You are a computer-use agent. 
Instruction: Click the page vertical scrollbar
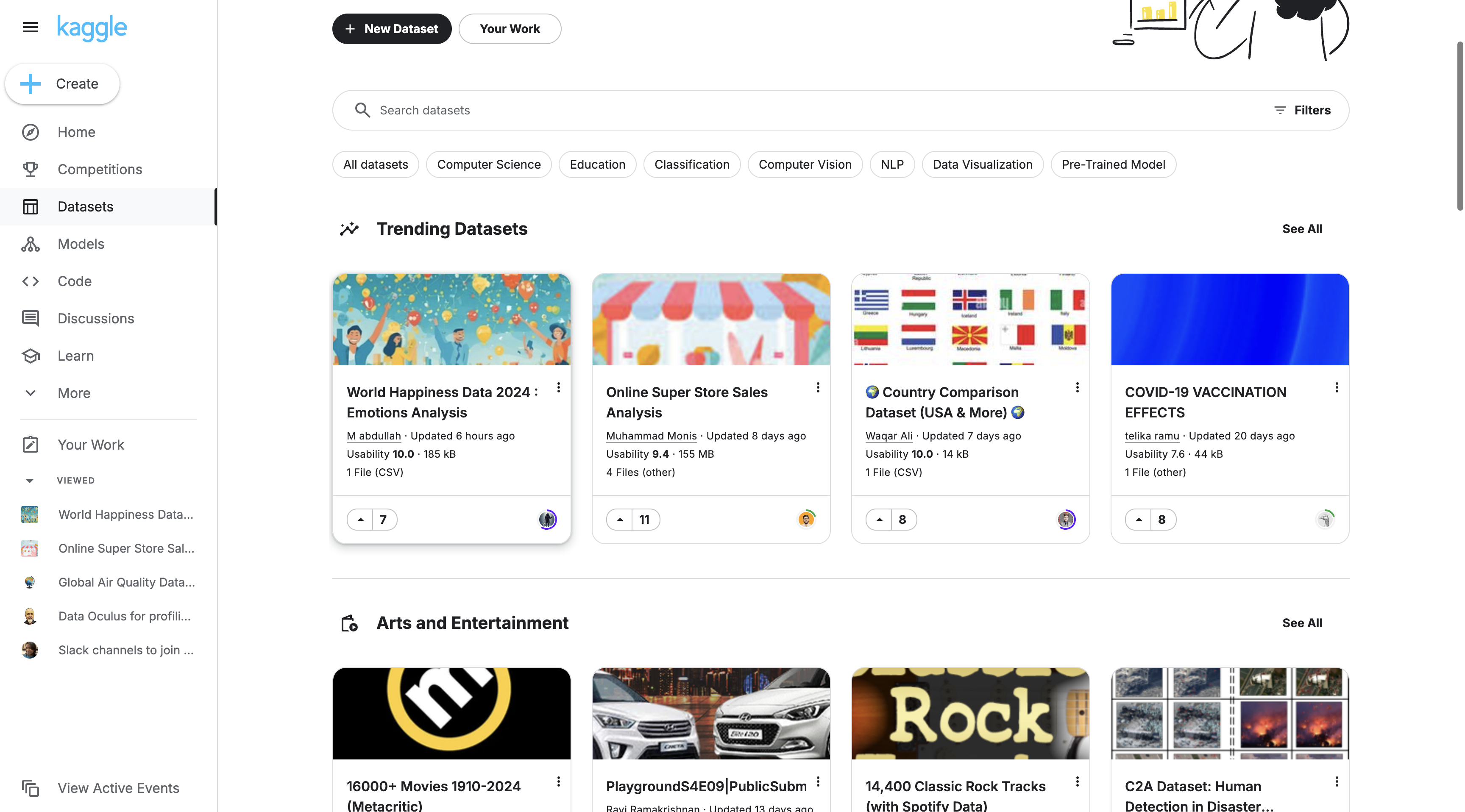pyautogui.click(x=1460, y=126)
